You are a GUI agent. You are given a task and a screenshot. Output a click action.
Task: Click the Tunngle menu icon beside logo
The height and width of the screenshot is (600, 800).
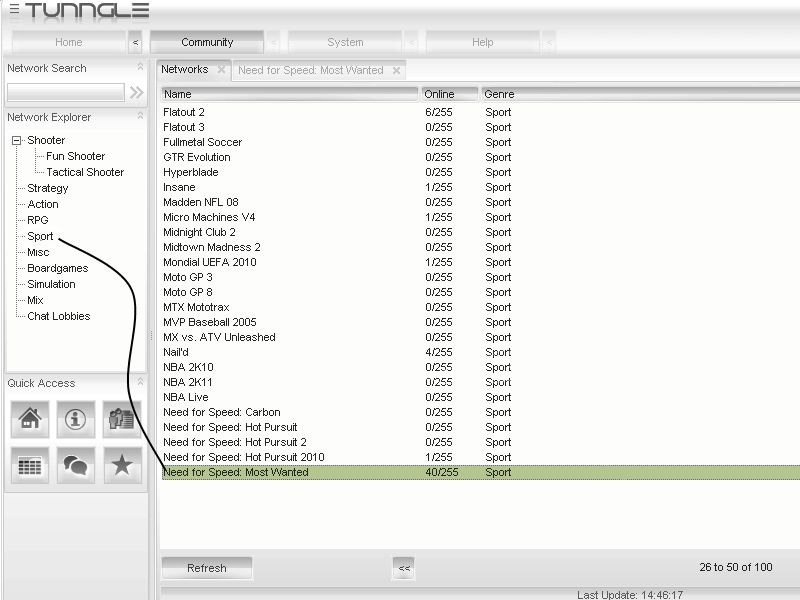click(14, 10)
